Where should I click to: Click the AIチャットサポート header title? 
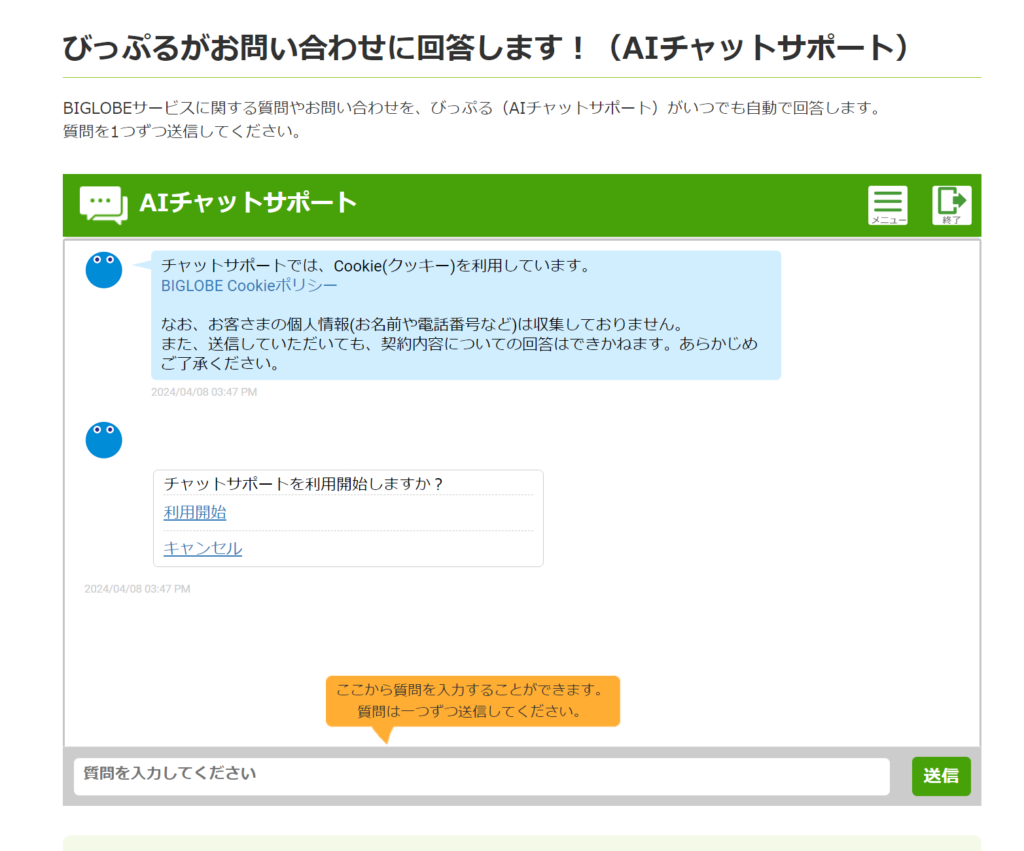click(248, 203)
